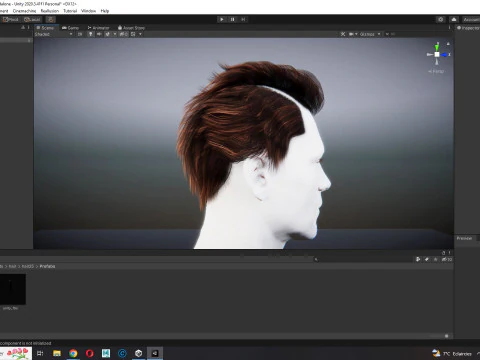Toggle the Persp projection label
Viewport: 480px width, 360px height.
click(436, 71)
